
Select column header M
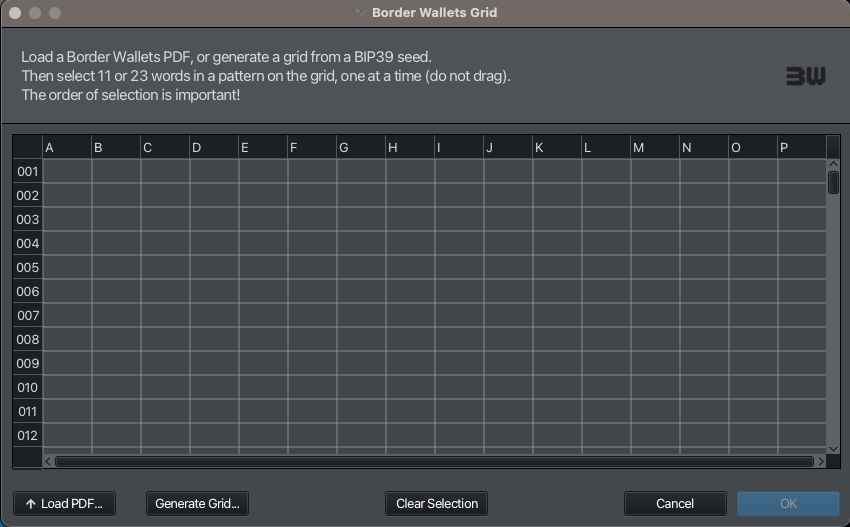pos(655,147)
